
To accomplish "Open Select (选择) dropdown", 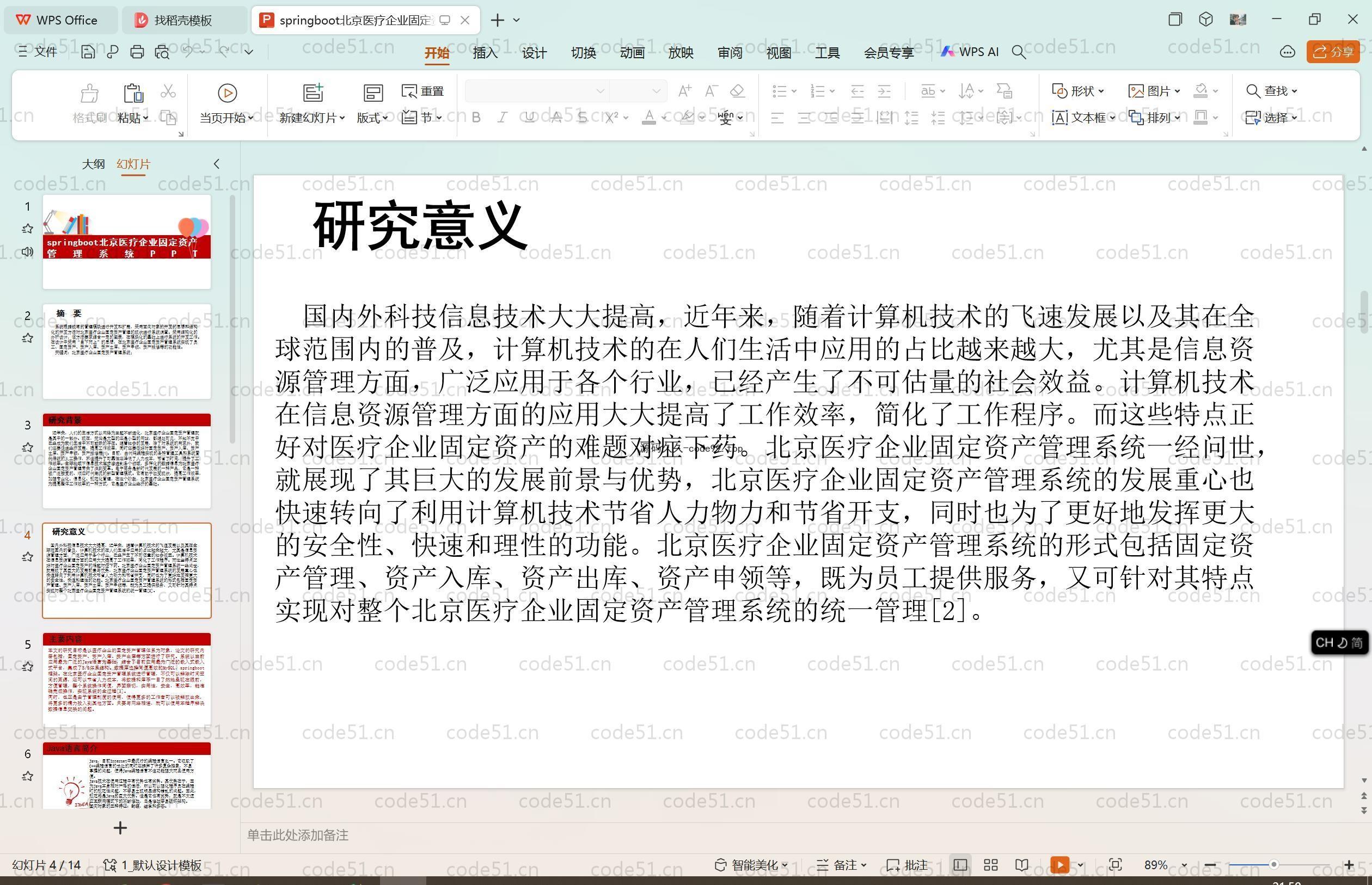I will coord(1272,117).
